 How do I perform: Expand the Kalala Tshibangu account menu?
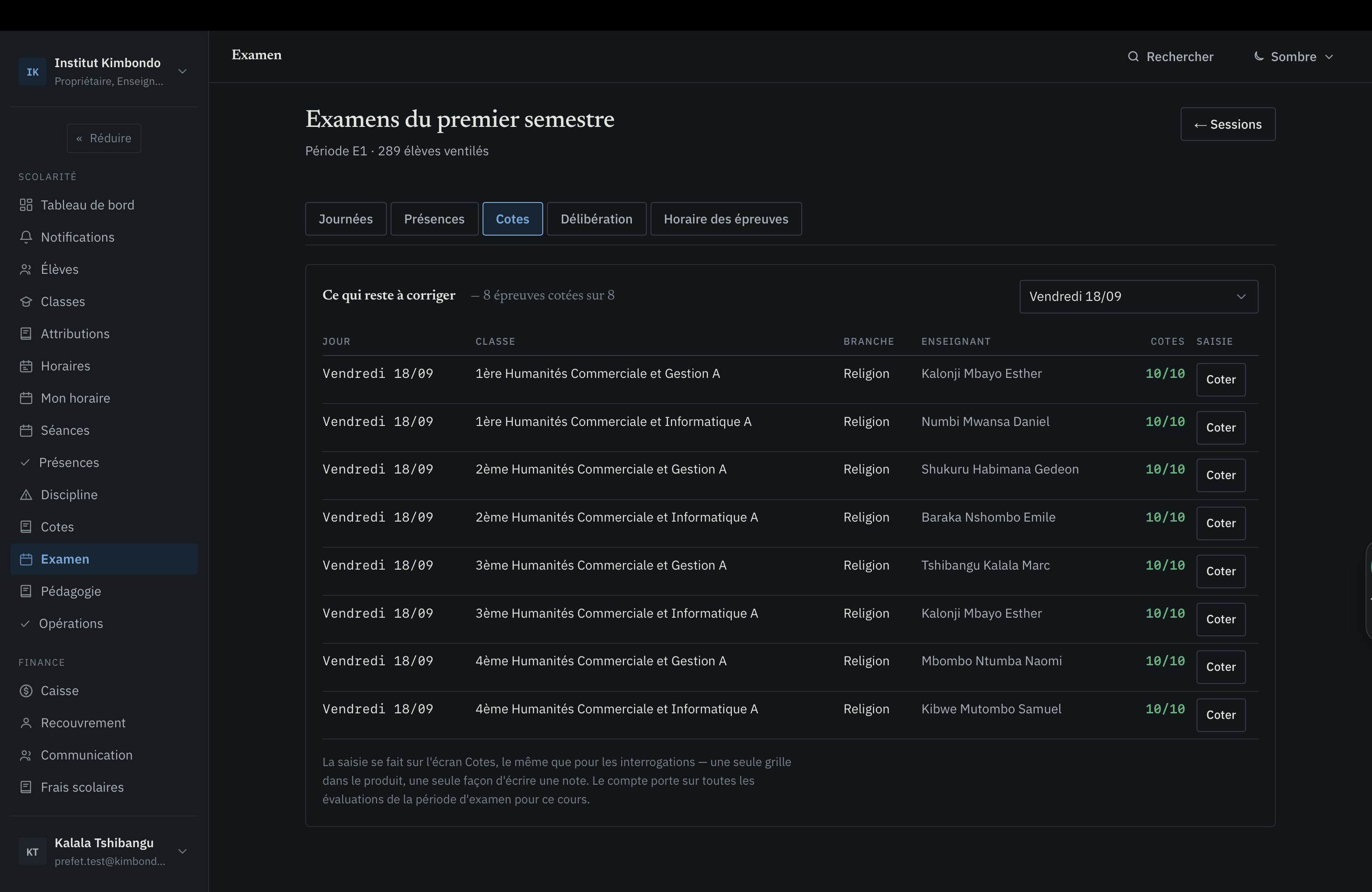tap(104, 852)
